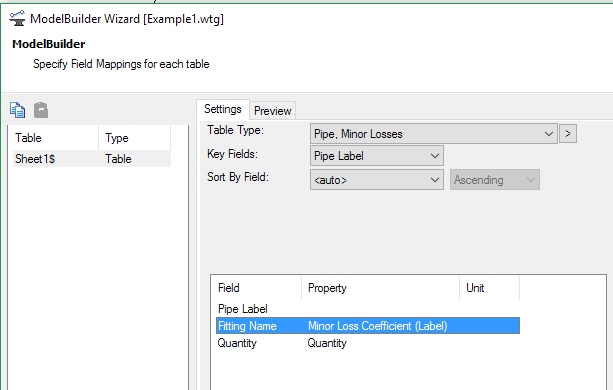Select the Fitting Name field row
The width and height of the screenshot is (613, 390).
368,326
